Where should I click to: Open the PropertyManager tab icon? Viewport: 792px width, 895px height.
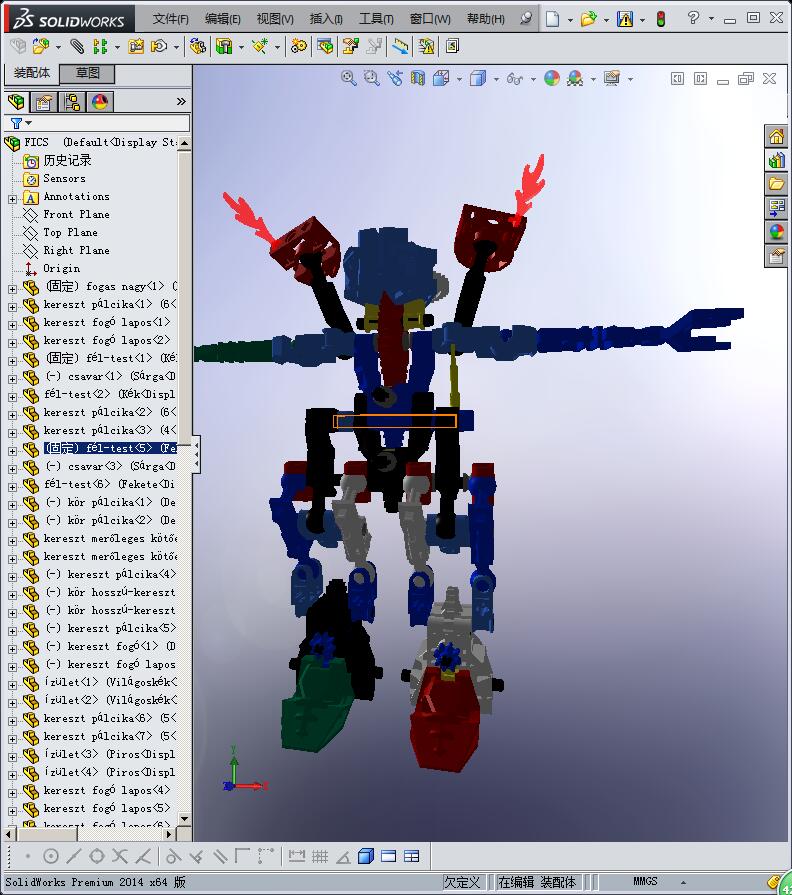point(44,102)
